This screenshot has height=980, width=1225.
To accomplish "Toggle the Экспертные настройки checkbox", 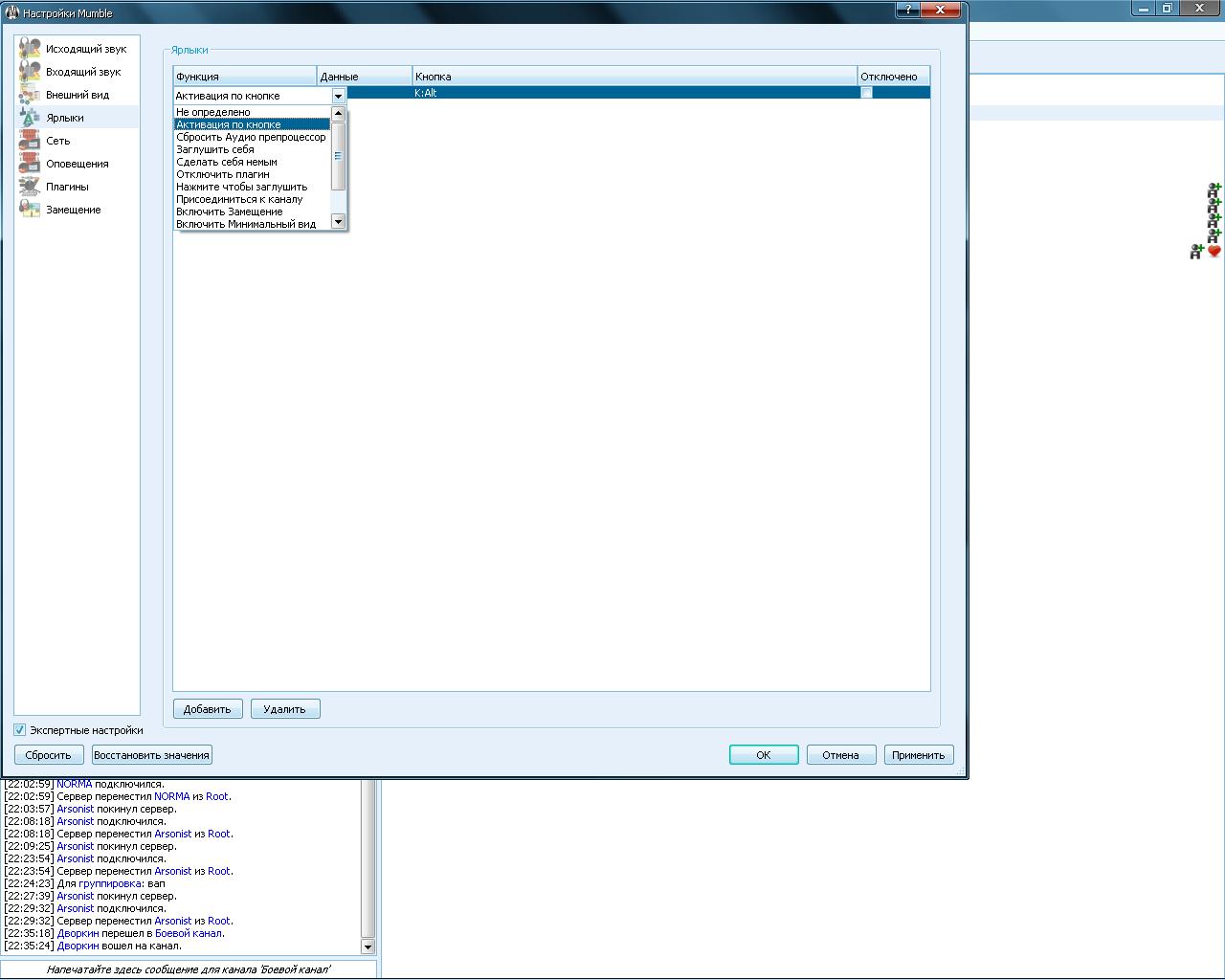I will (20, 730).
